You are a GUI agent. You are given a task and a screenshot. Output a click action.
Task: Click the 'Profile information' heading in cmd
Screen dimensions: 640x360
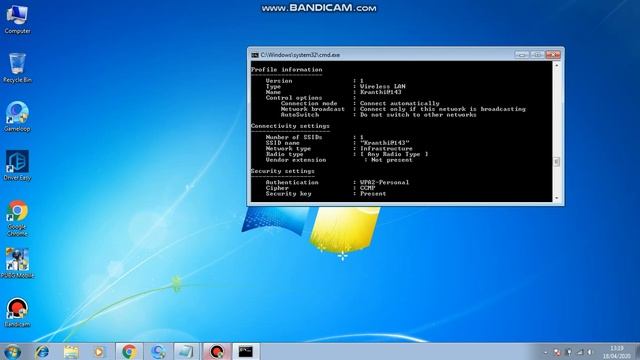pyautogui.click(x=287, y=70)
